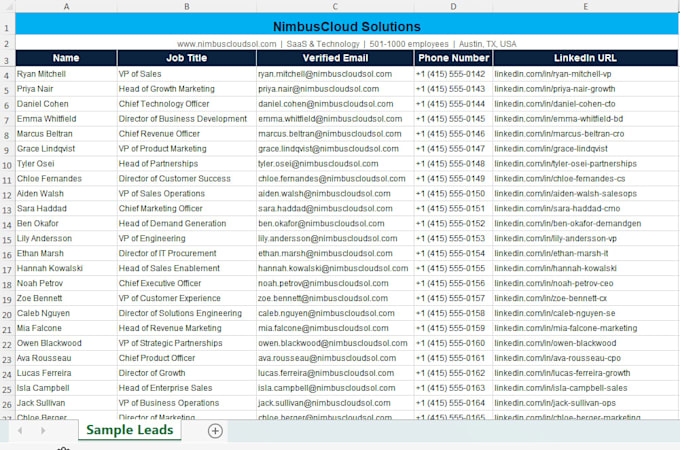Select the Mia Falcone name cell
This screenshot has width=680, height=450.
66,328
